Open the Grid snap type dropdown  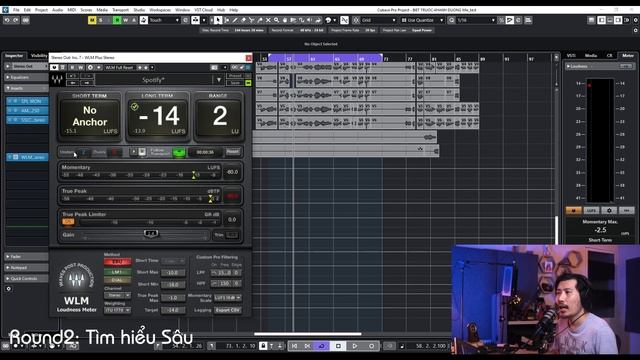tap(378, 20)
